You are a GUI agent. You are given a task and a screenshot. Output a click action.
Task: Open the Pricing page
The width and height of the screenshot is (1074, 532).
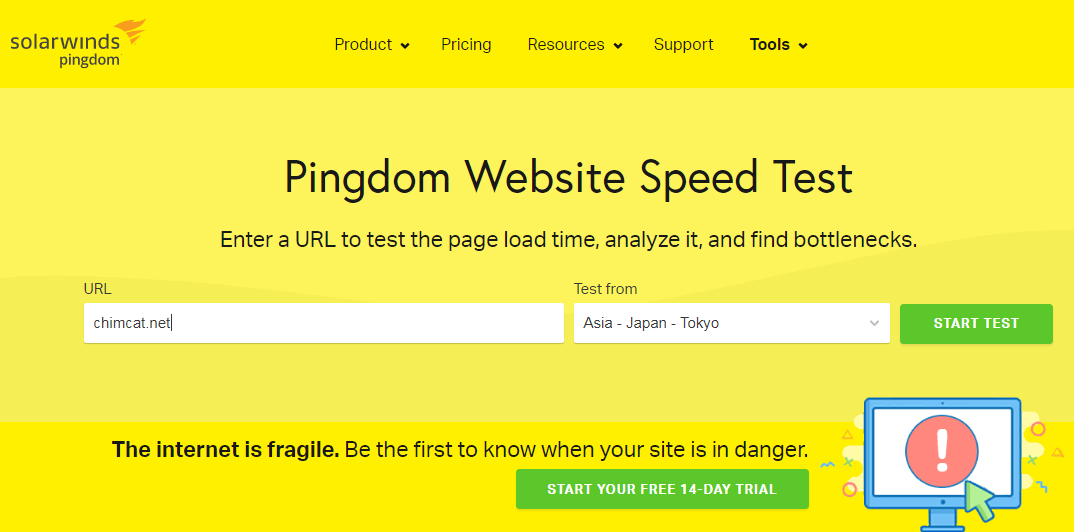click(466, 45)
